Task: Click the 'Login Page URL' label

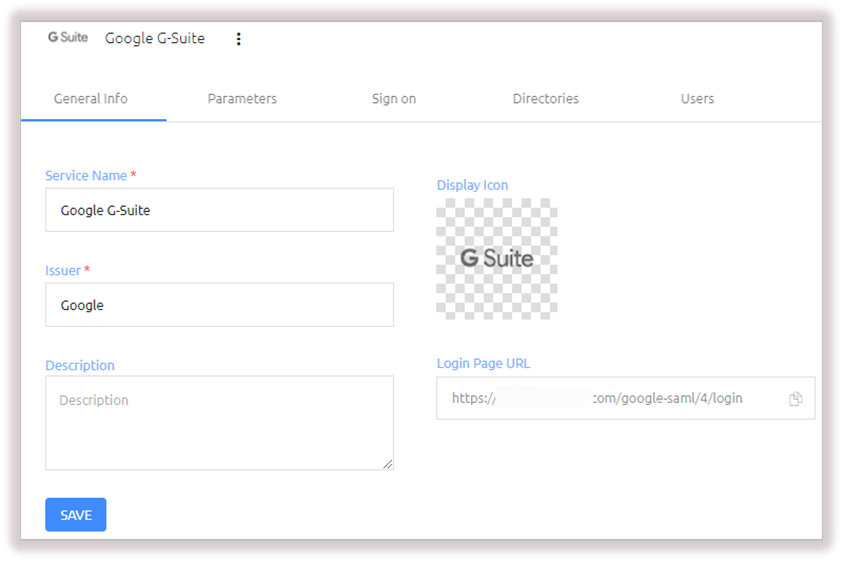Action: click(x=483, y=363)
